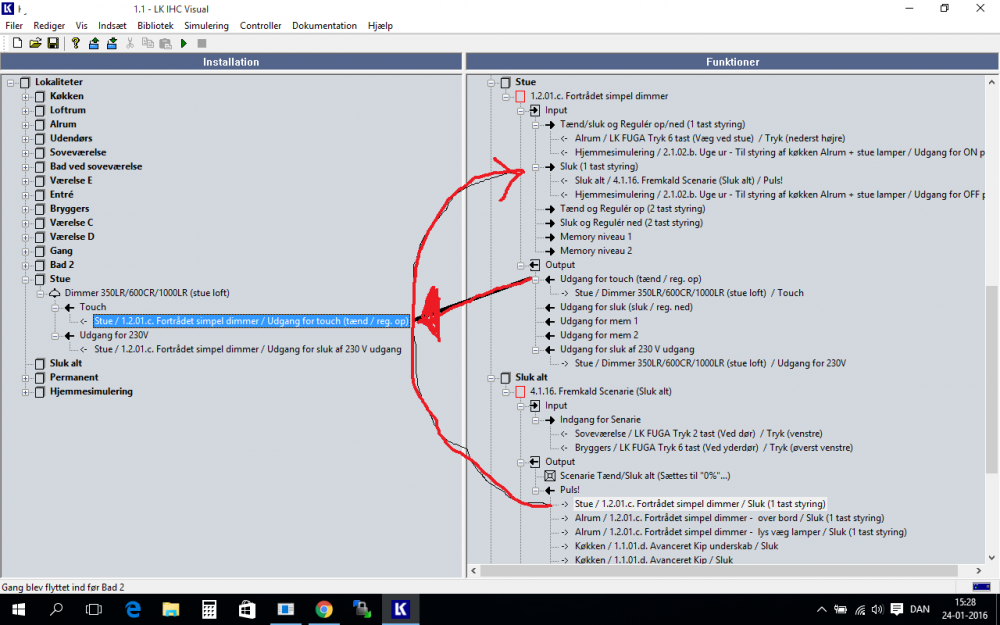1000x625 pixels.
Task: Click the red box icon beside 4.1.16. Fremkald Scenarie
Action: point(520,392)
